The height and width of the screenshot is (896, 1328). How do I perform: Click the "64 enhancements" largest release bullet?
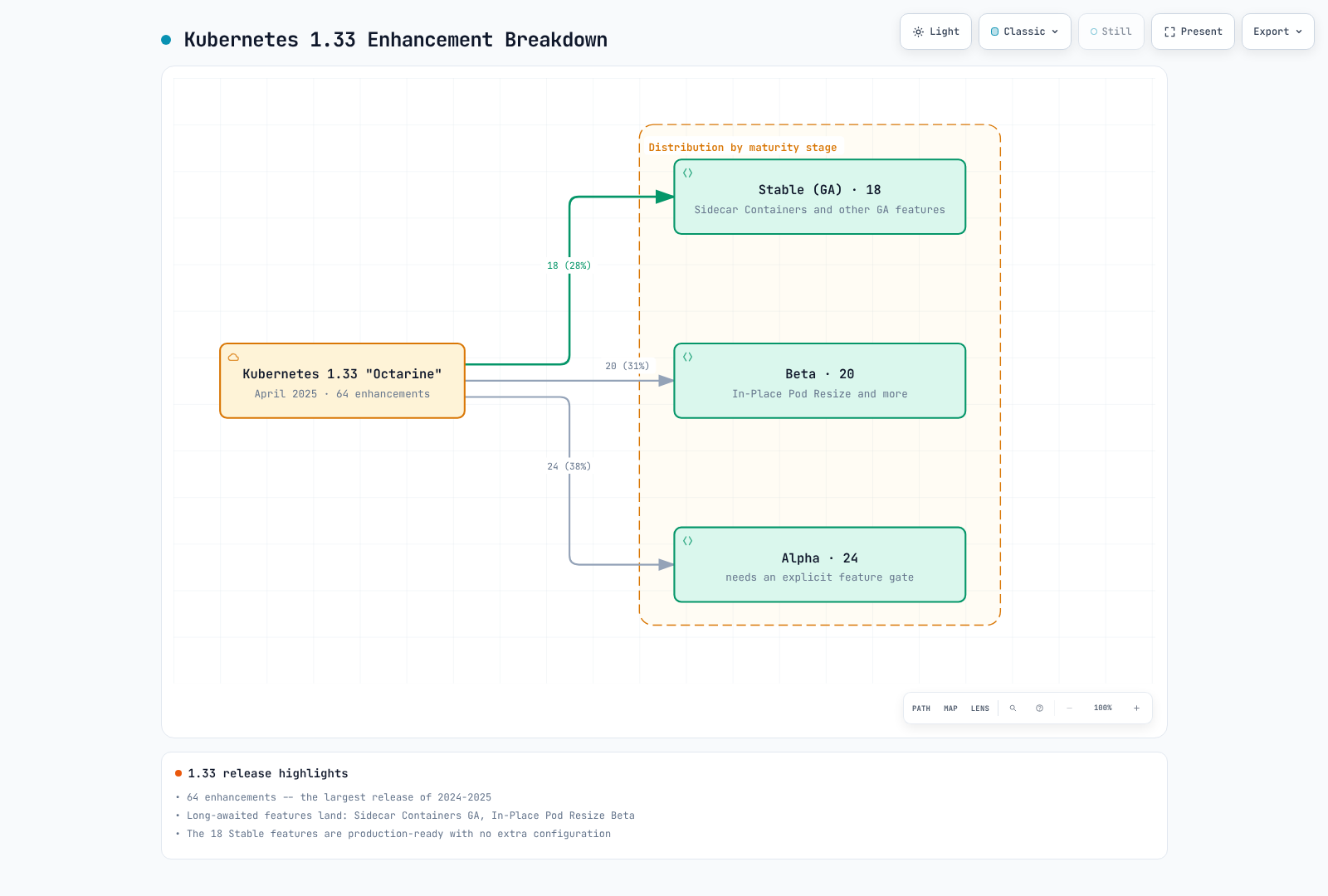339,797
